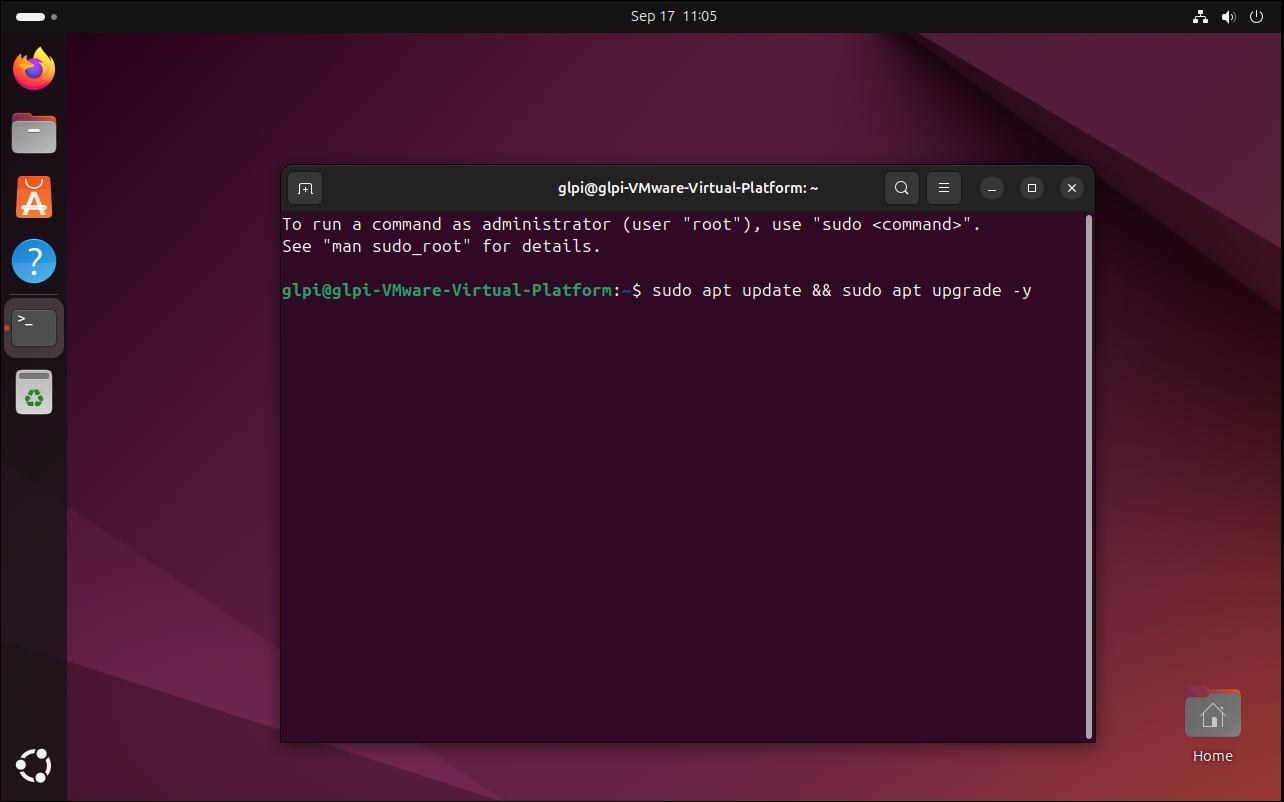Launch the App Center from the dock
This screenshot has width=1284, height=802.
click(33, 196)
